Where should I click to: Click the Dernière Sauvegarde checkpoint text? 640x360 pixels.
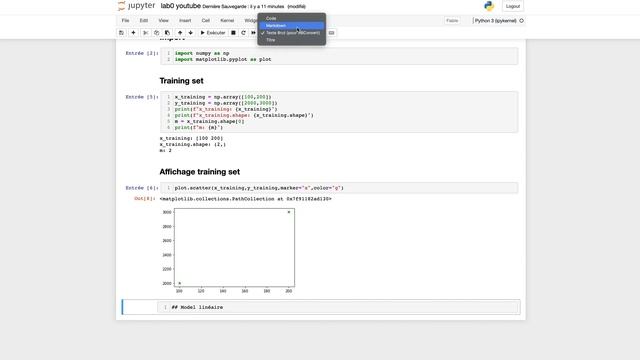click(243, 7)
